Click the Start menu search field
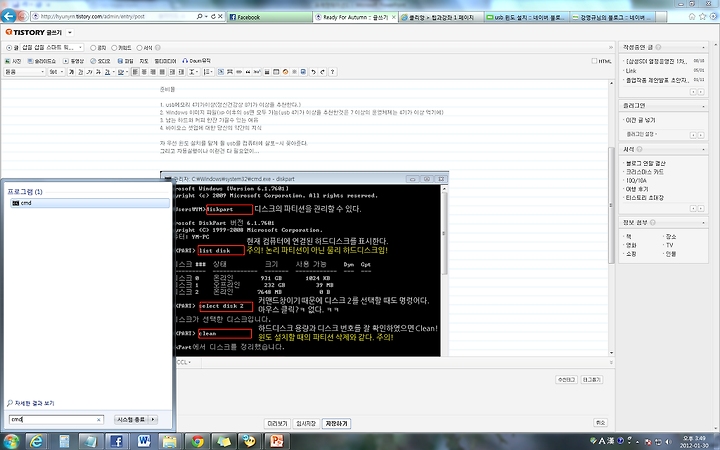The image size is (720, 450). 56,420
